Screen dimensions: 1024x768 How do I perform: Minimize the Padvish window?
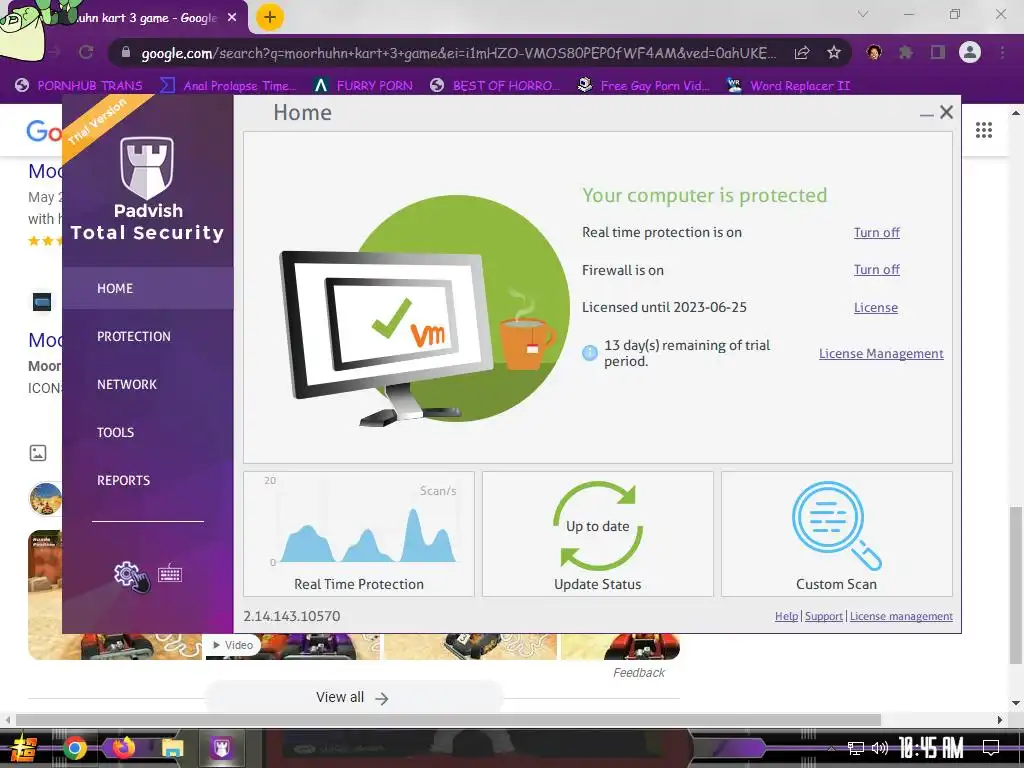point(926,114)
